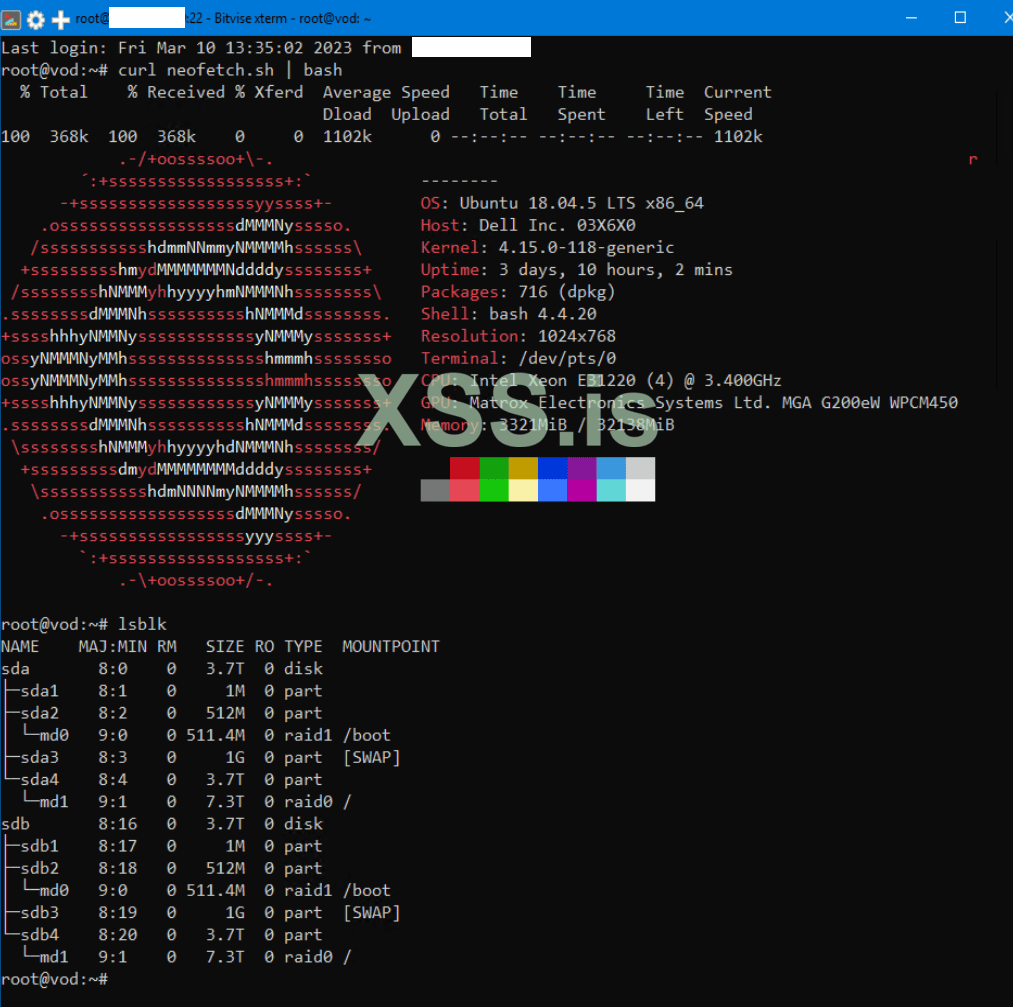This screenshot has width=1013, height=1007.
Task: Click the 'SIZE' column header
Action: coord(225,647)
